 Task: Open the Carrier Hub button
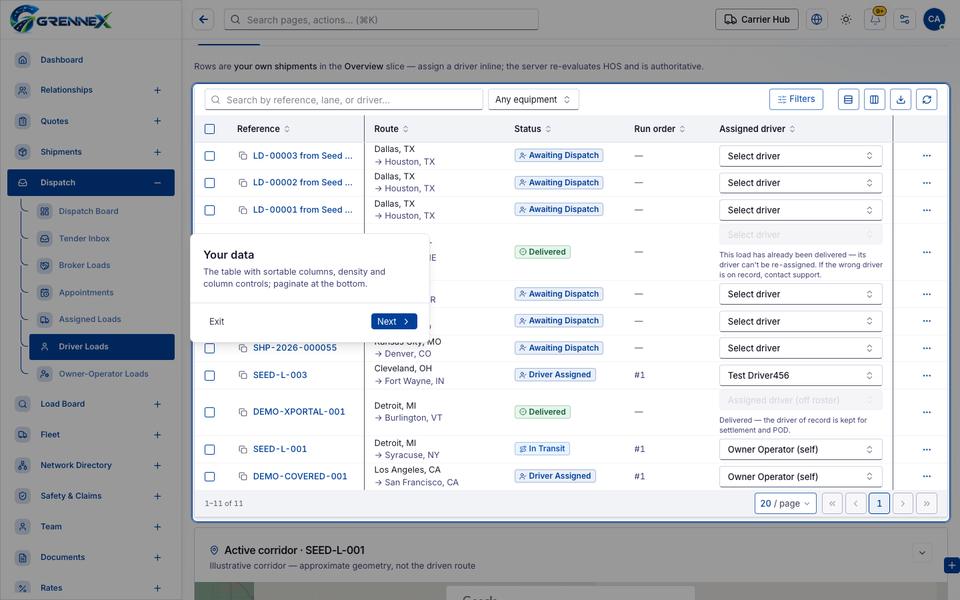coord(757,20)
